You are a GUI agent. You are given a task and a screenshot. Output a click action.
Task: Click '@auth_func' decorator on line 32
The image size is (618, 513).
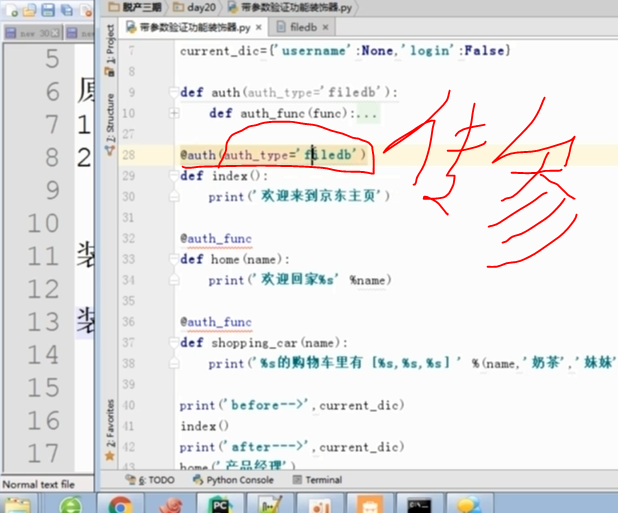click(x=216, y=238)
